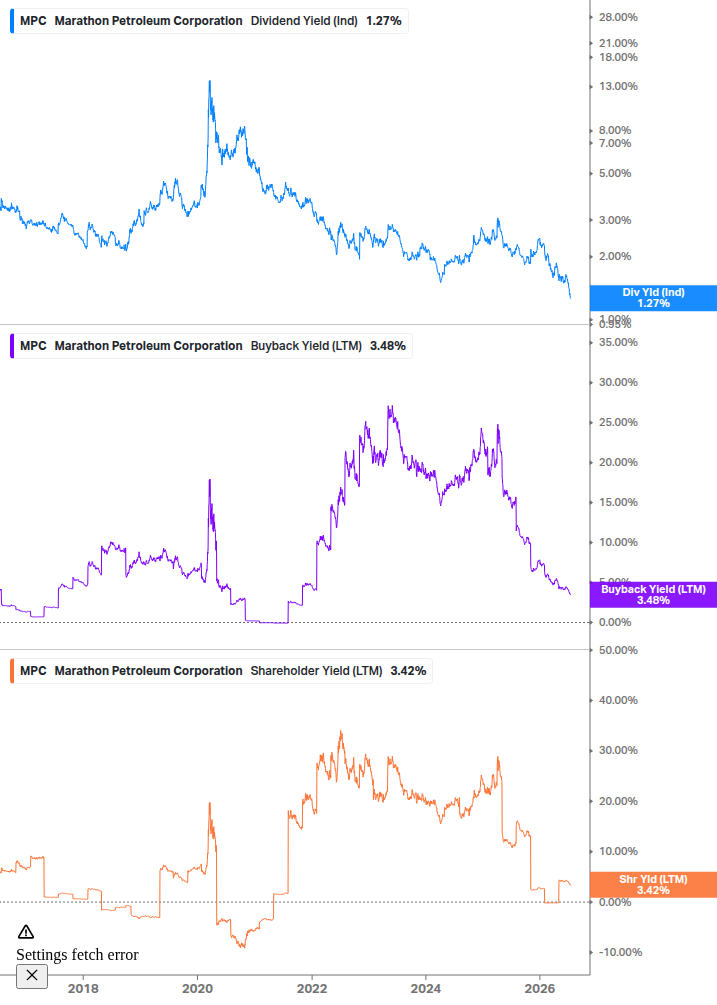Click the 35.00% buyback axis label

(618, 342)
